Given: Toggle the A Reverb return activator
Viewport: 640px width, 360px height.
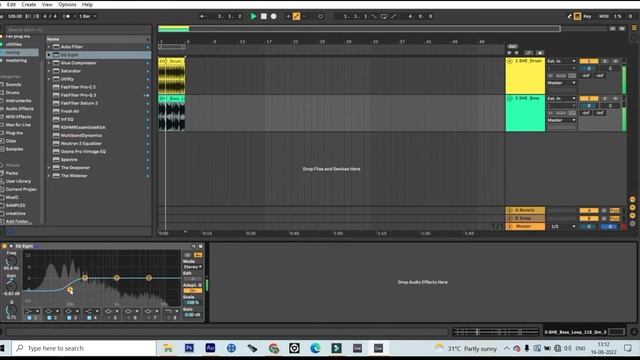Looking at the screenshot, I should click(x=589, y=211).
